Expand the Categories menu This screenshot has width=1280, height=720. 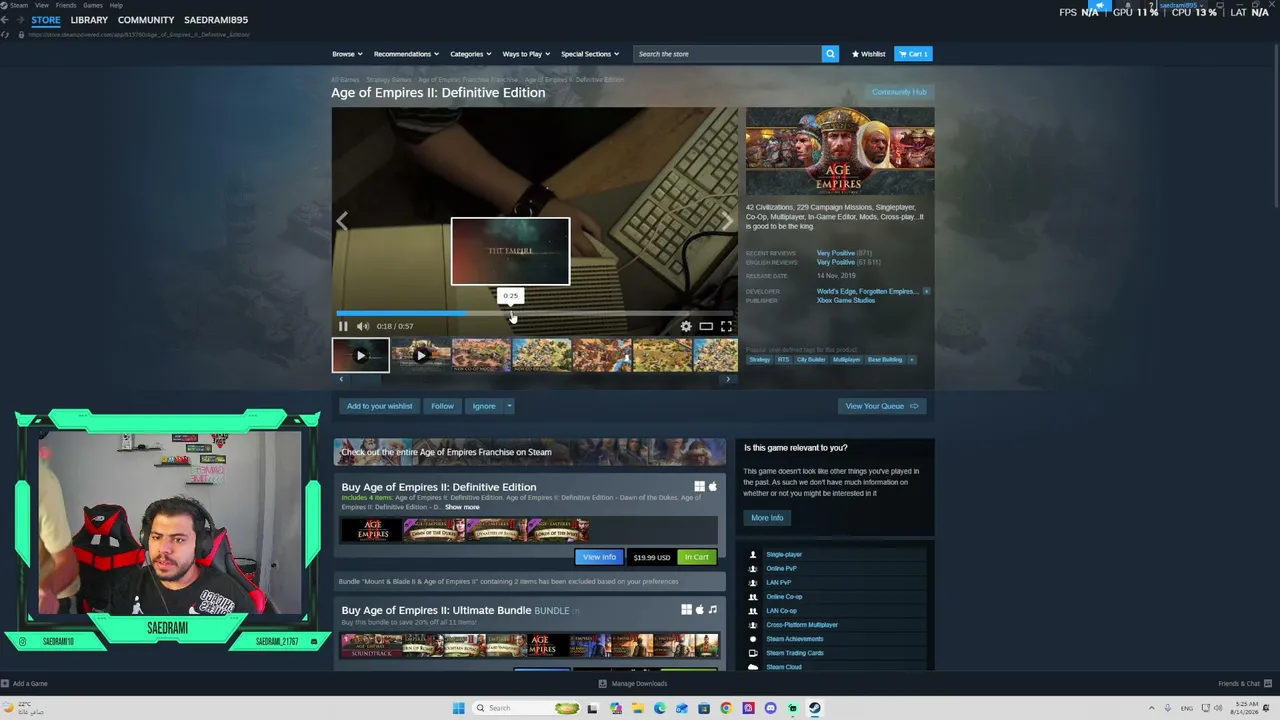click(x=470, y=54)
